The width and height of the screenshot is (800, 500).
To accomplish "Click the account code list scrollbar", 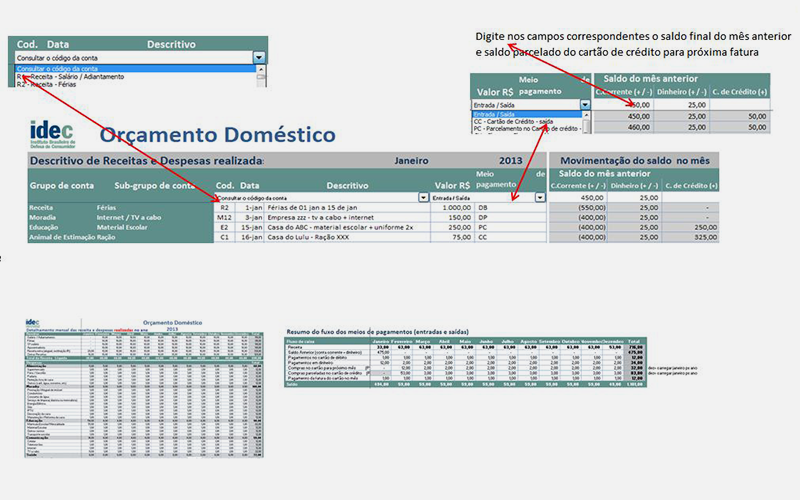I will 259,76.
